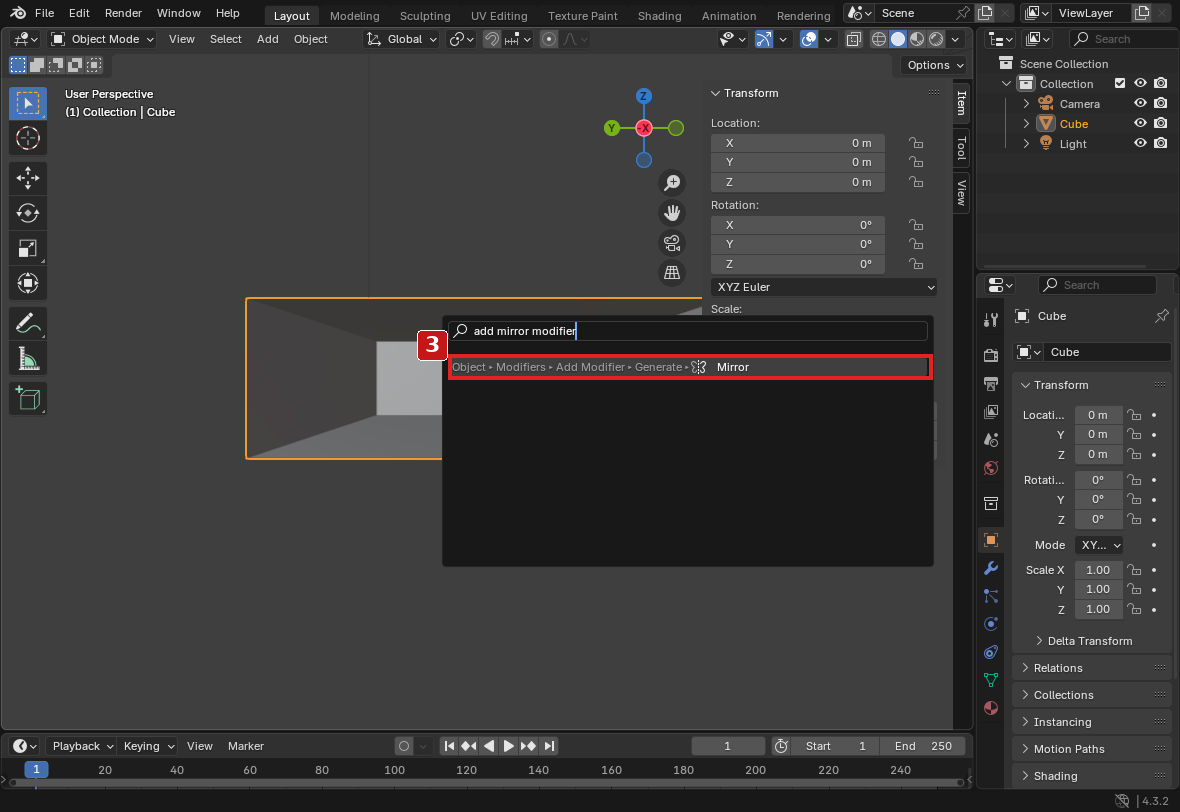Select the Move tool

click(28, 178)
